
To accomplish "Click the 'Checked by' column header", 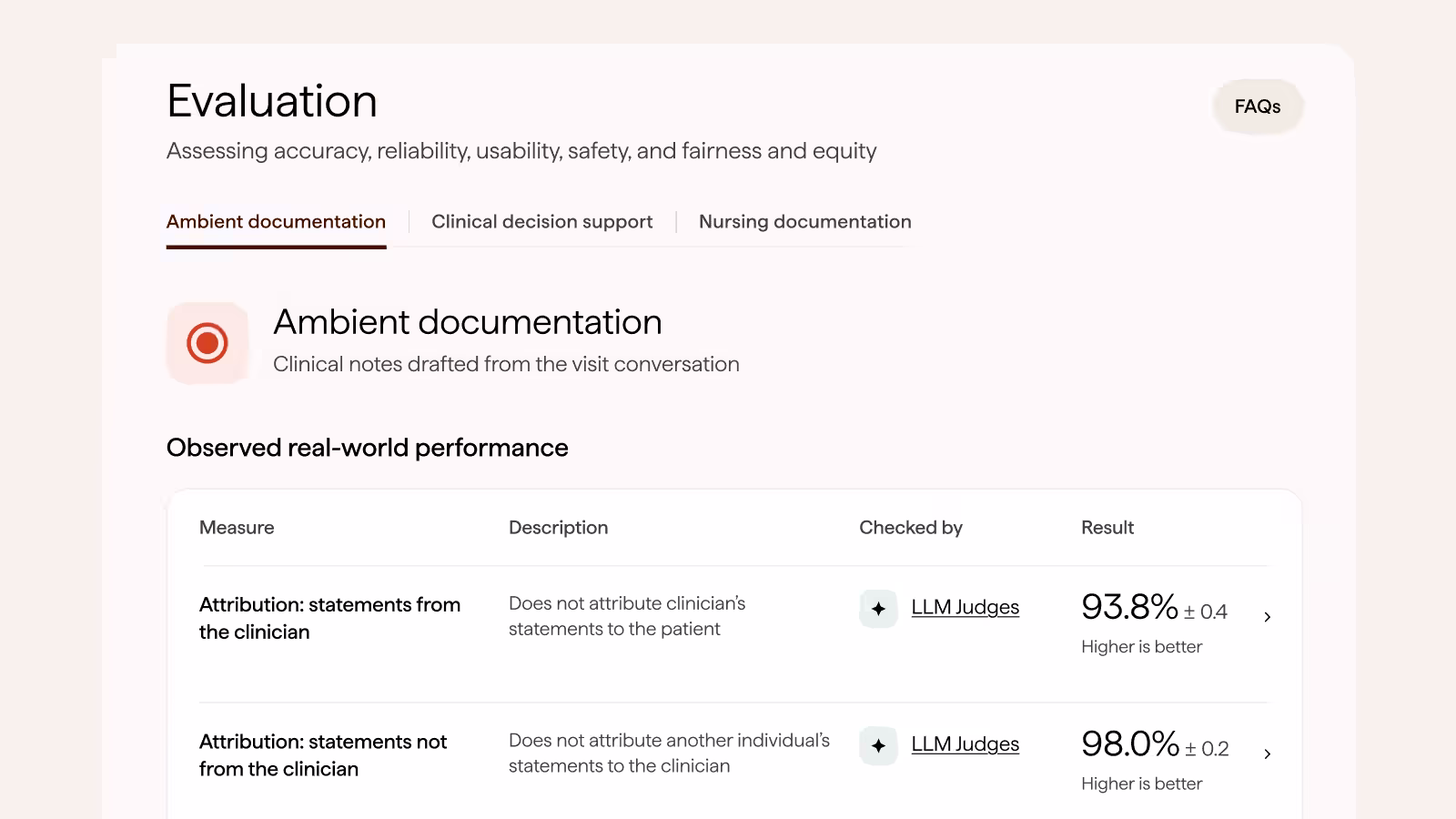I will 910,528.
